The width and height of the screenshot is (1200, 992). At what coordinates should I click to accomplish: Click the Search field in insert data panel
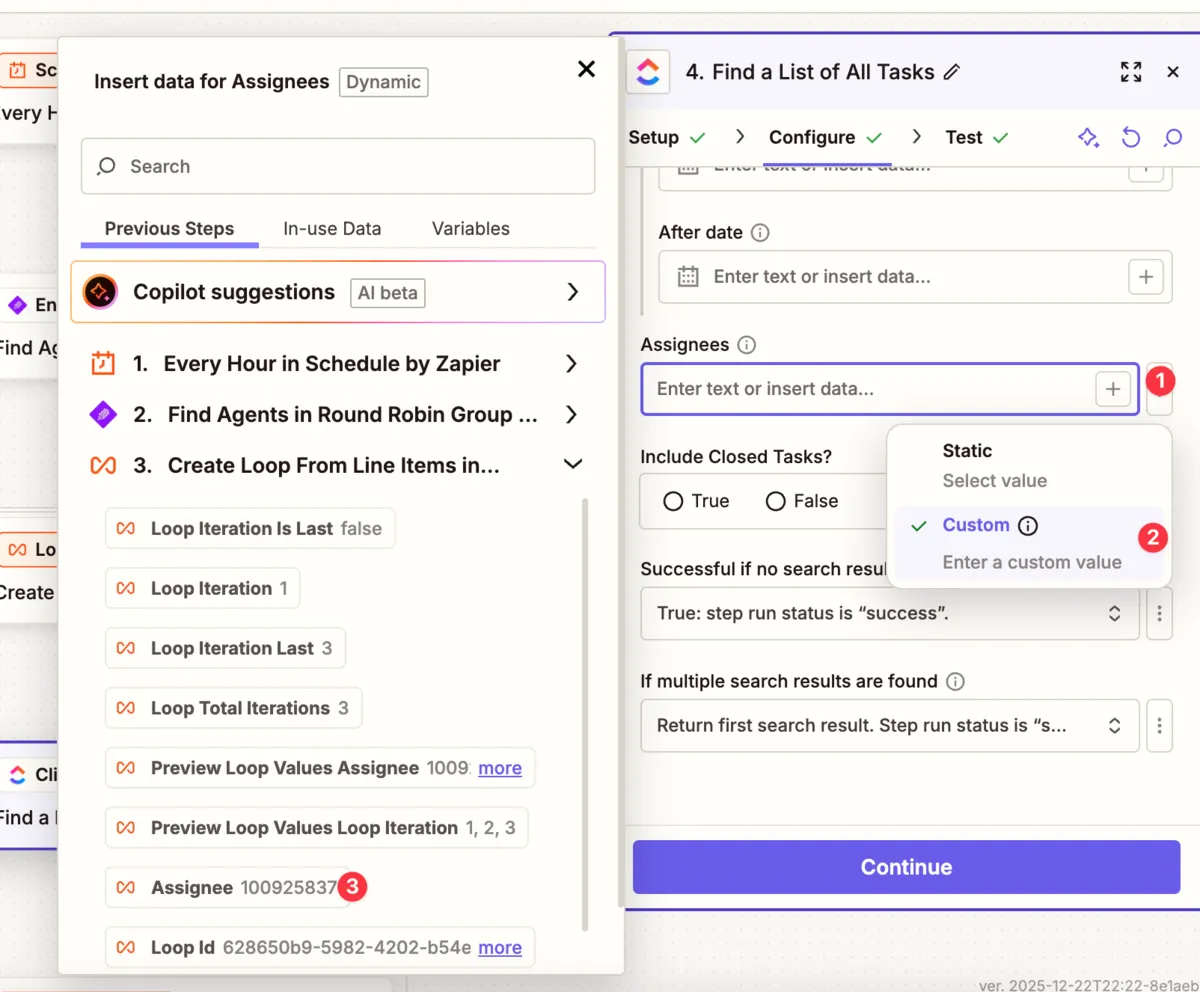click(338, 166)
